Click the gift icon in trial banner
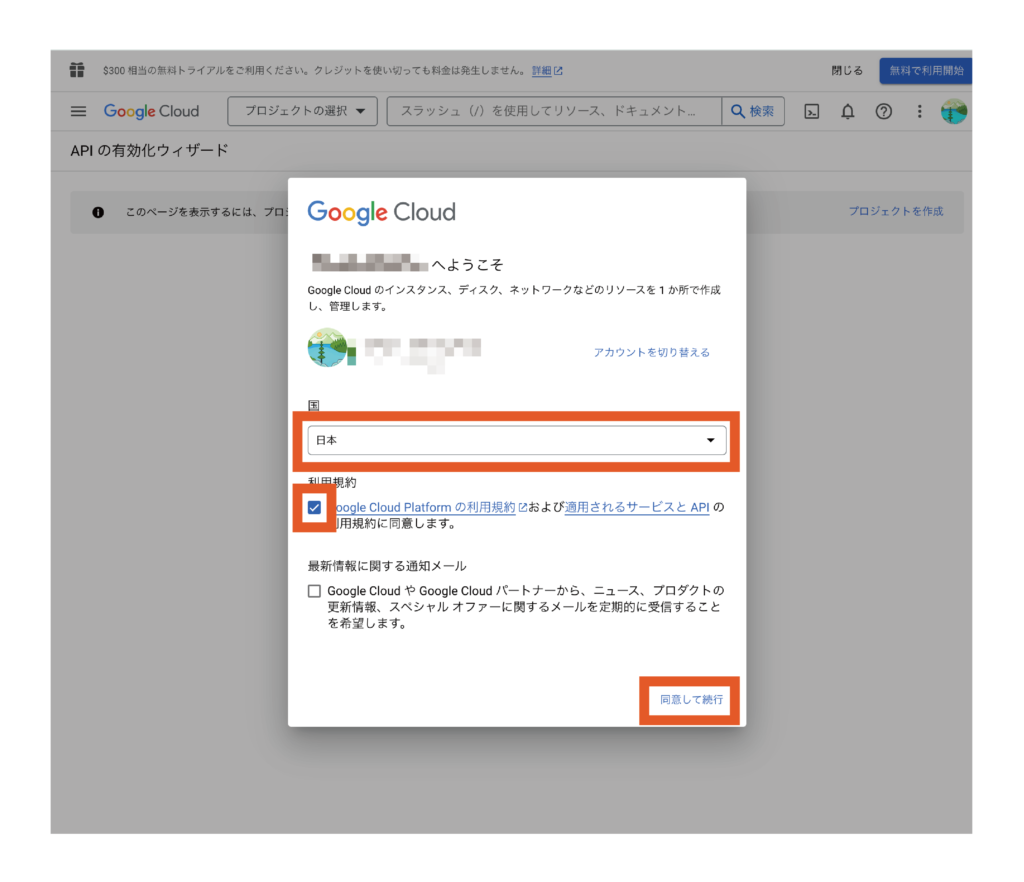The height and width of the screenshot is (882, 1024). coord(77,70)
